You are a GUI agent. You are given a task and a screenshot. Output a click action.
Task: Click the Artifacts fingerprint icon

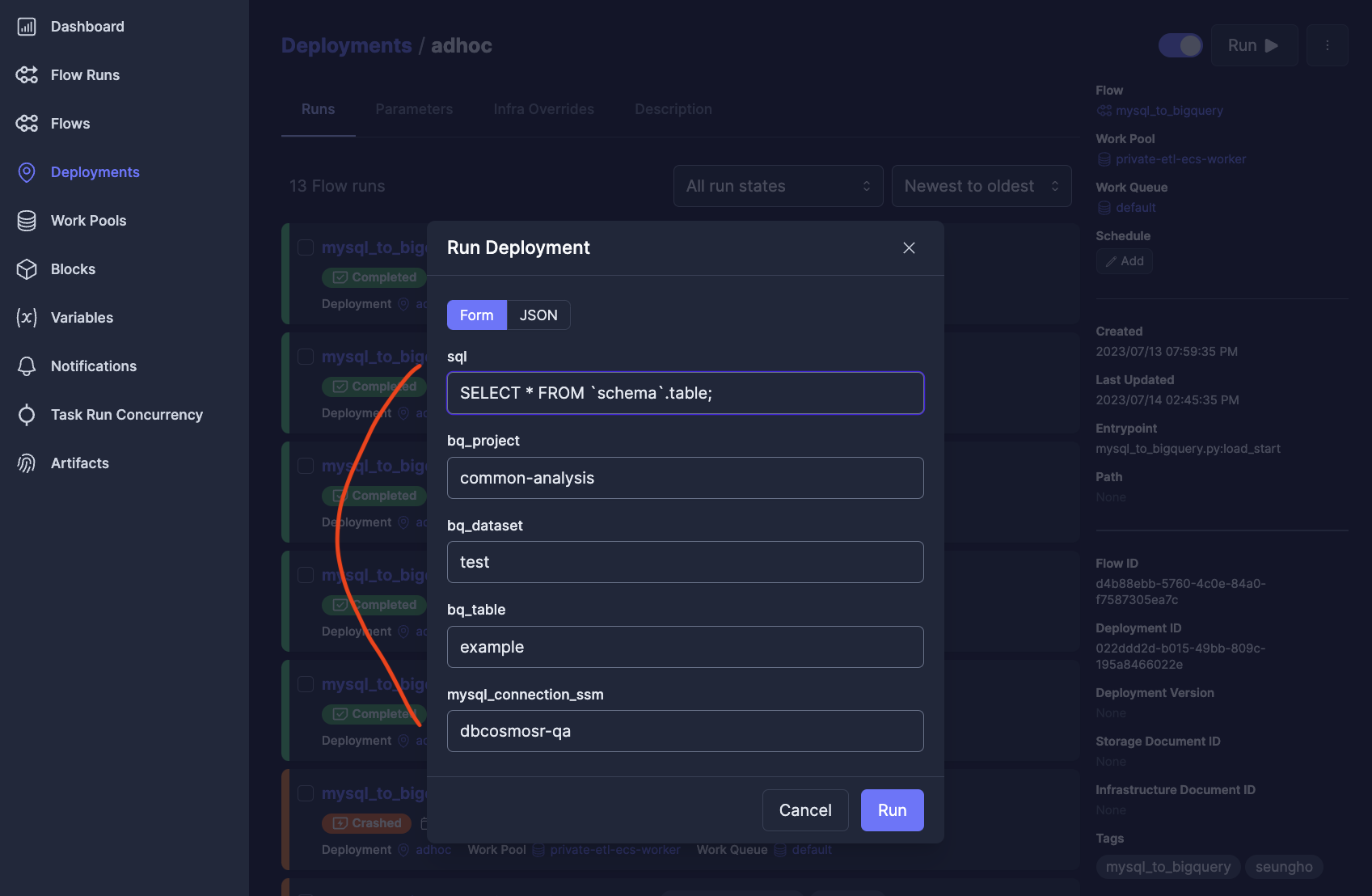pyautogui.click(x=27, y=463)
